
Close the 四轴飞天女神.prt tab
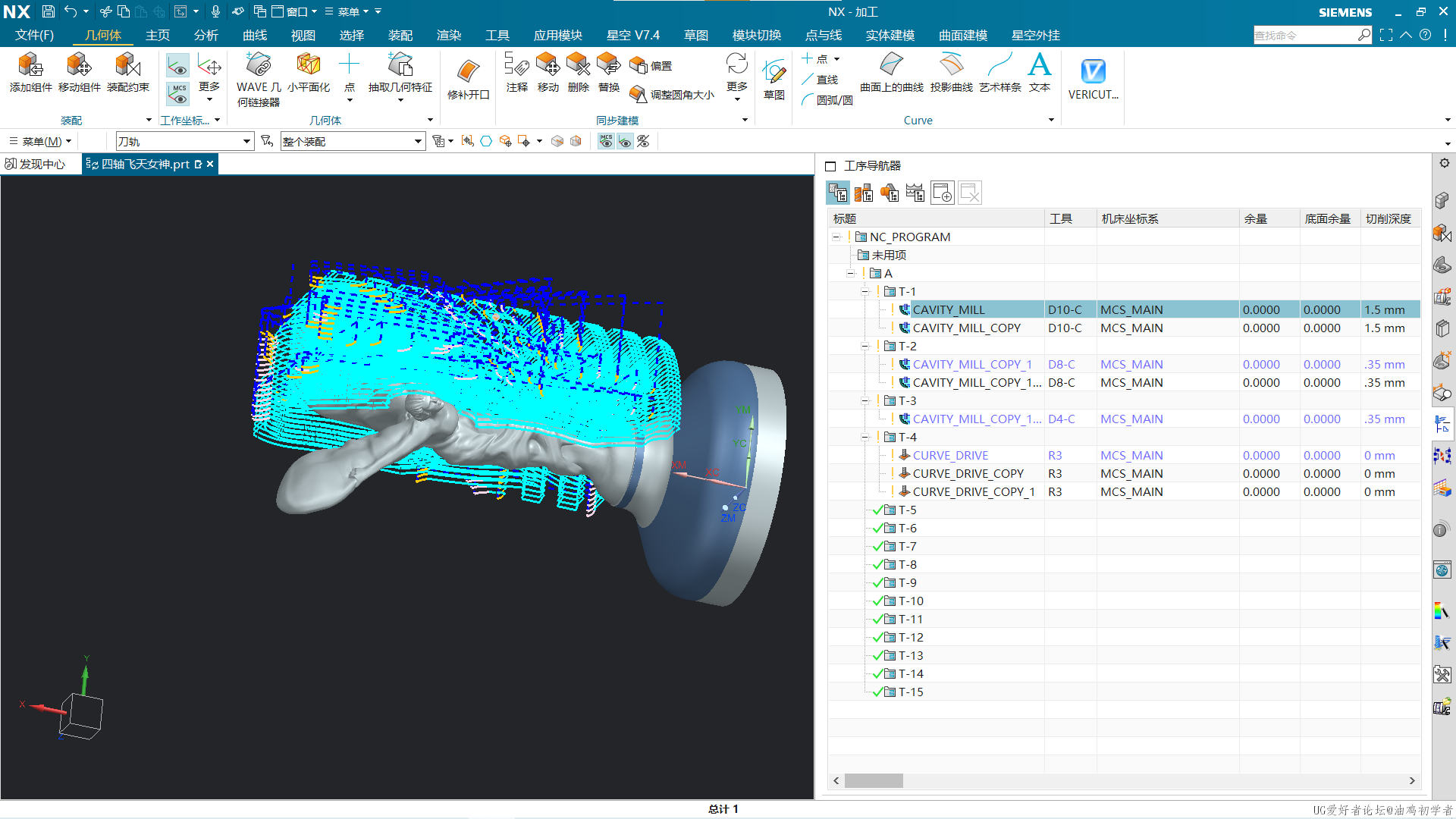coord(210,164)
